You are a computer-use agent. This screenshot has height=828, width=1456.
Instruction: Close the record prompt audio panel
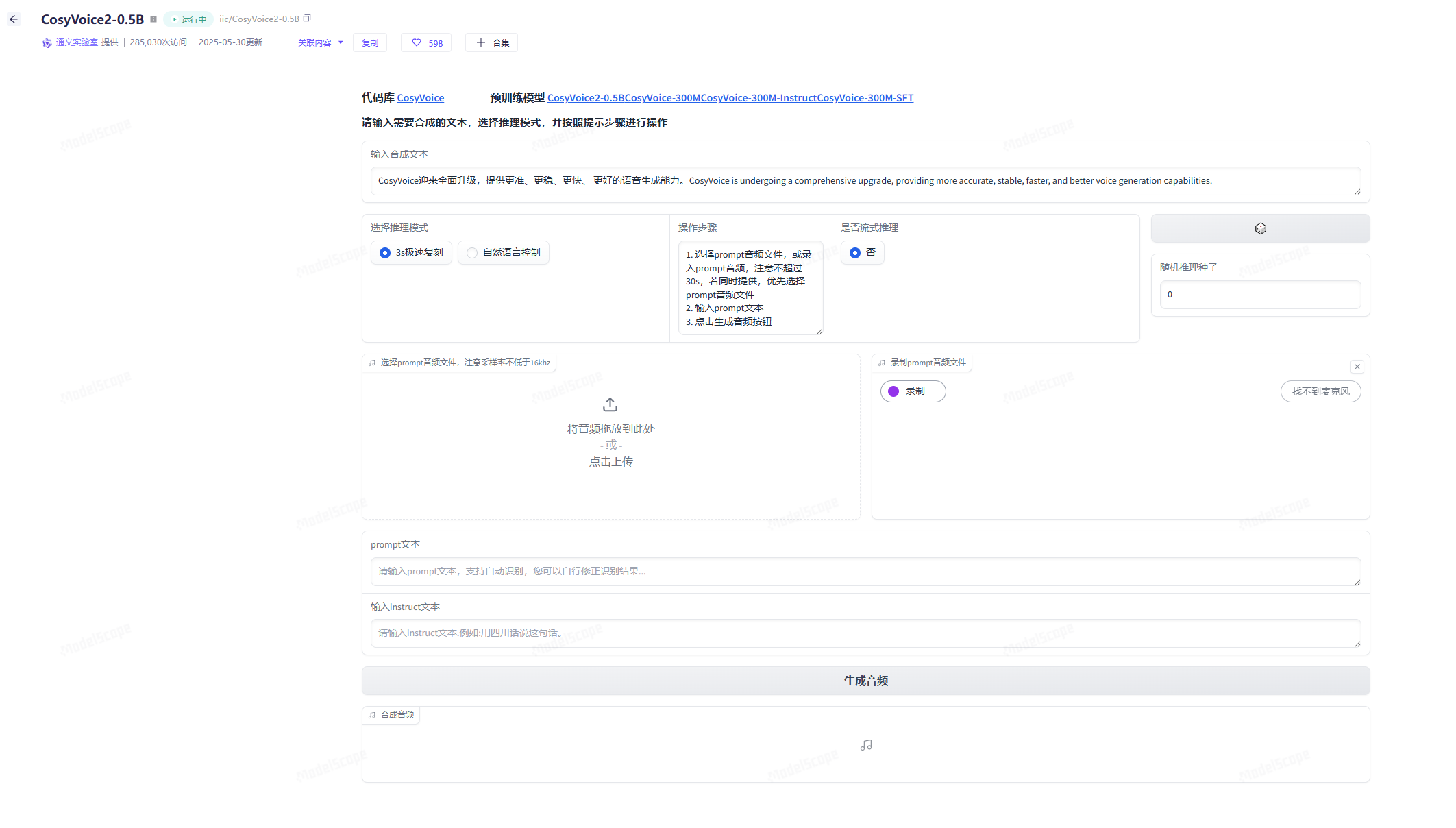click(x=1357, y=367)
